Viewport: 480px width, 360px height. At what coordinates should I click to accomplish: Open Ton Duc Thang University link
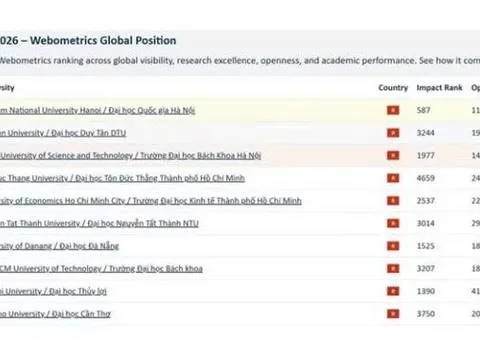(x=122, y=178)
